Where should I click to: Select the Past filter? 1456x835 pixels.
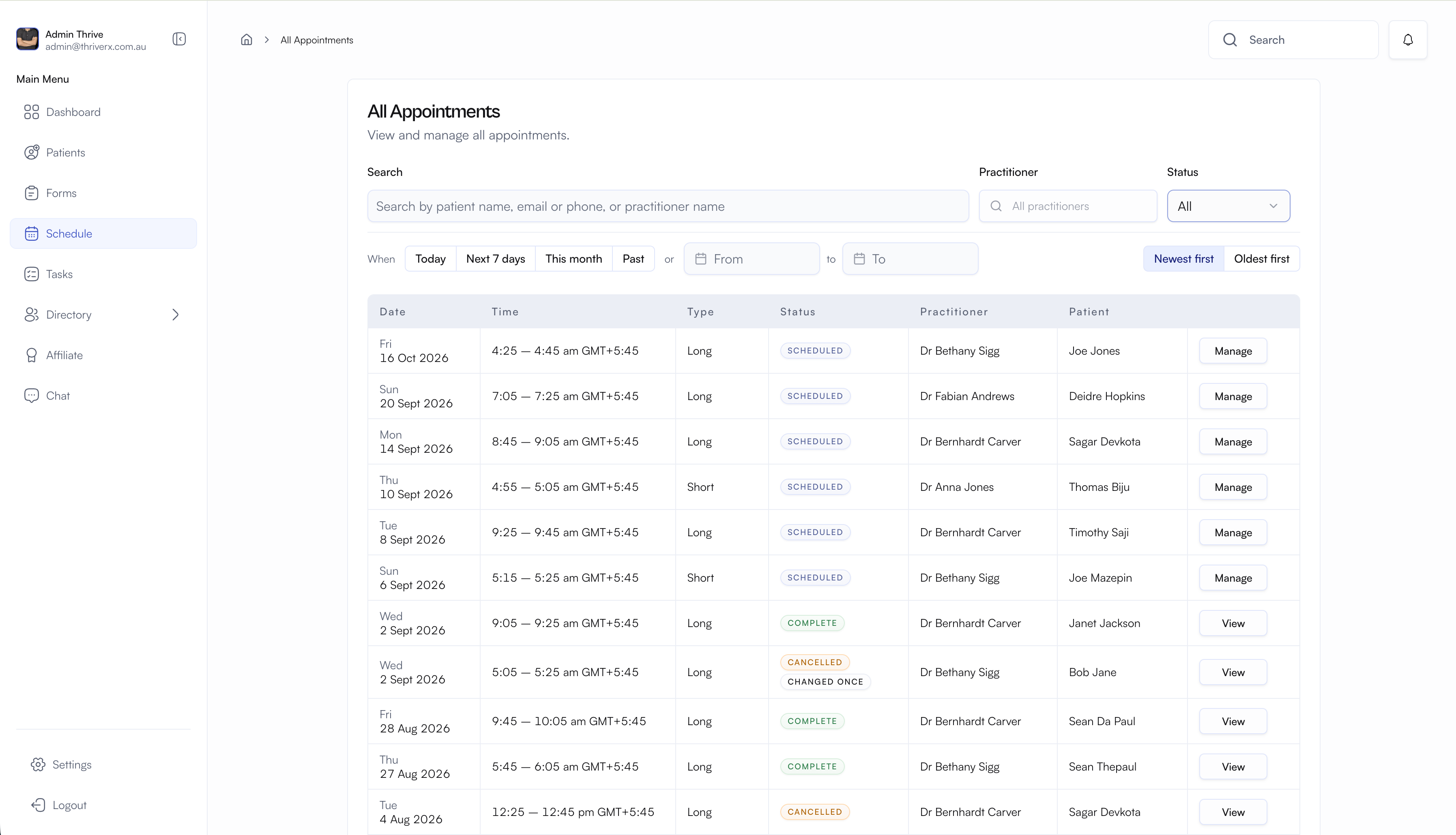[x=634, y=259]
